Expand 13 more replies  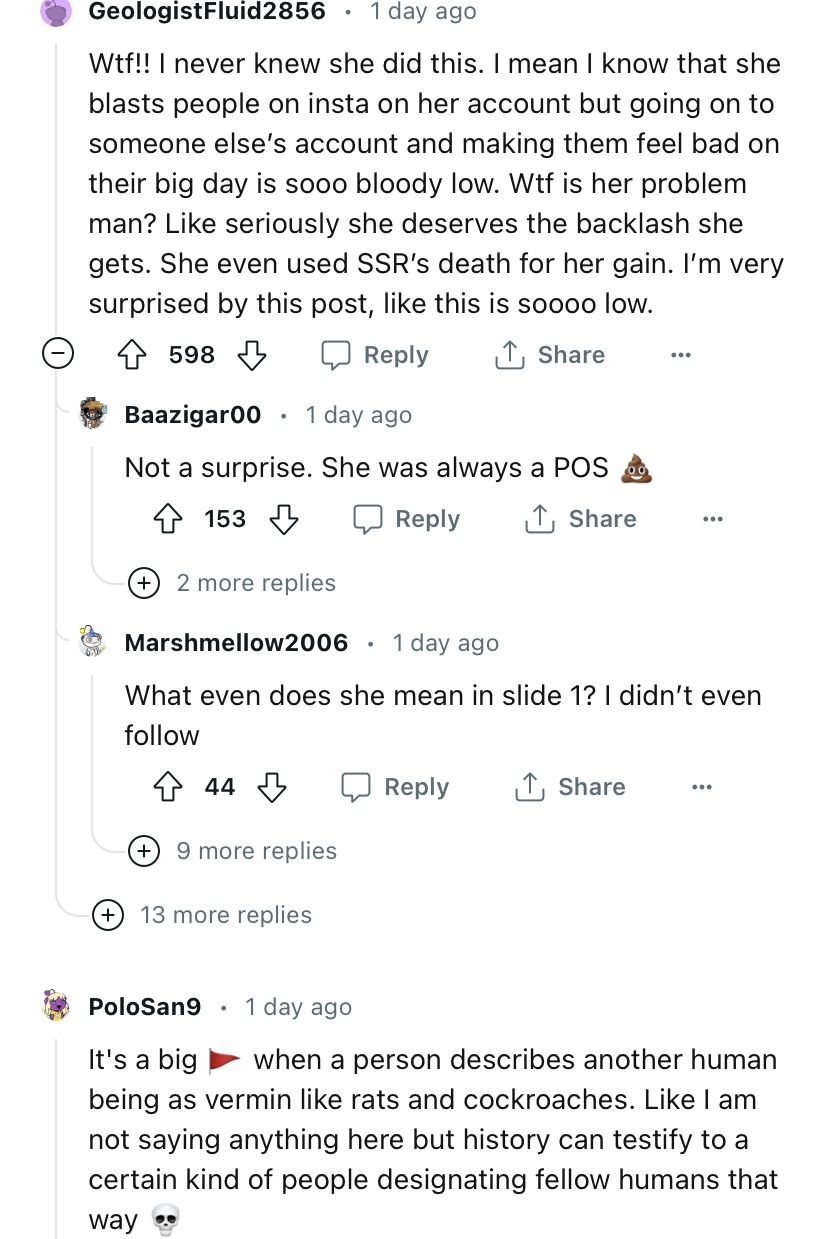coord(108,915)
